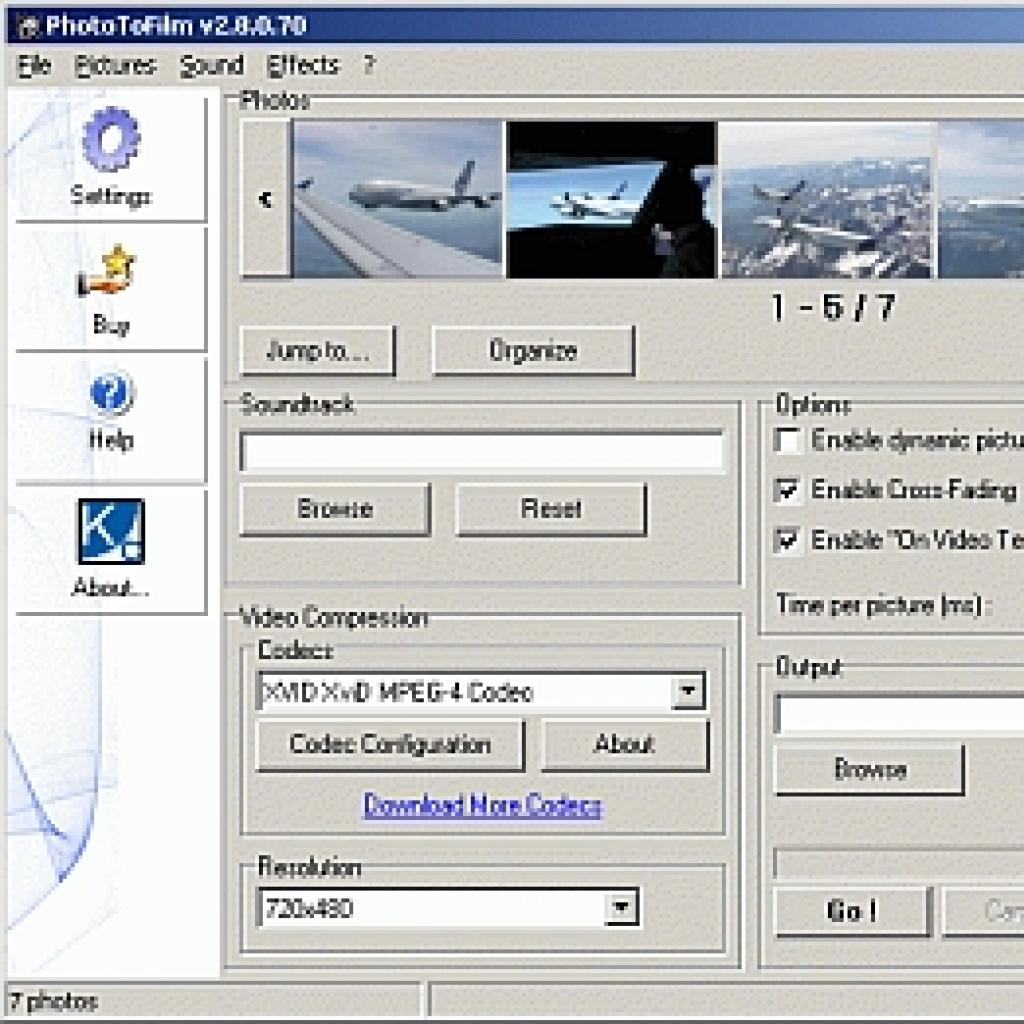Browse for the output file location
Viewport: 1024px width, 1024px height.
869,769
